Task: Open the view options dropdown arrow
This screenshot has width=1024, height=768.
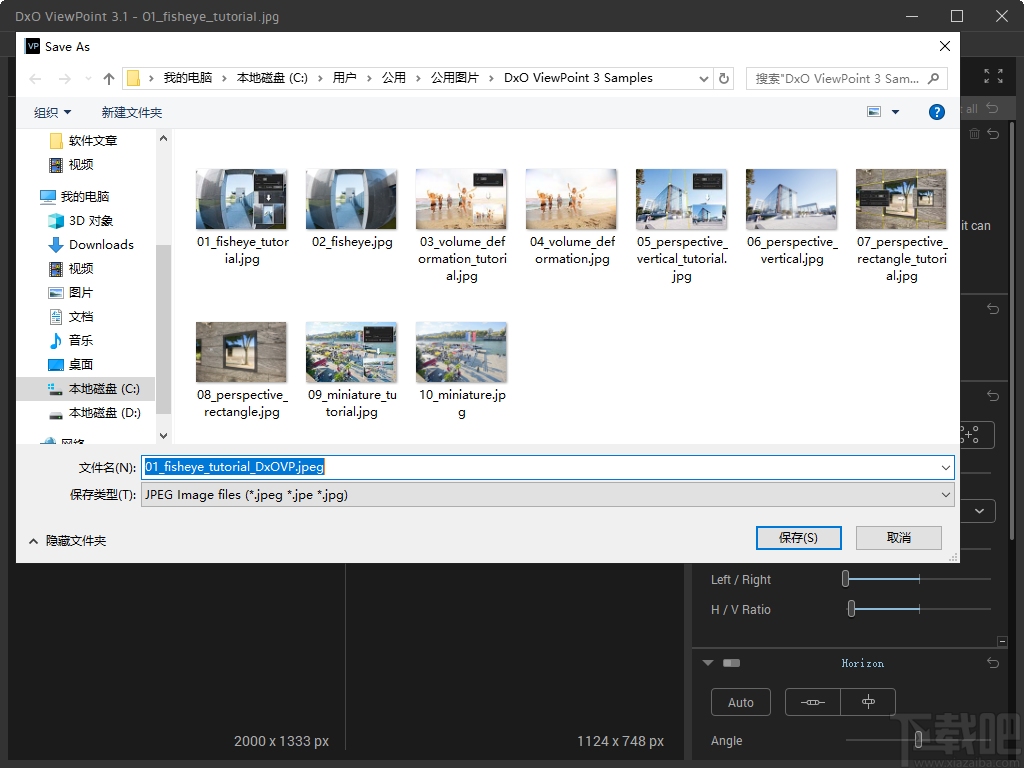Action: click(895, 112)
